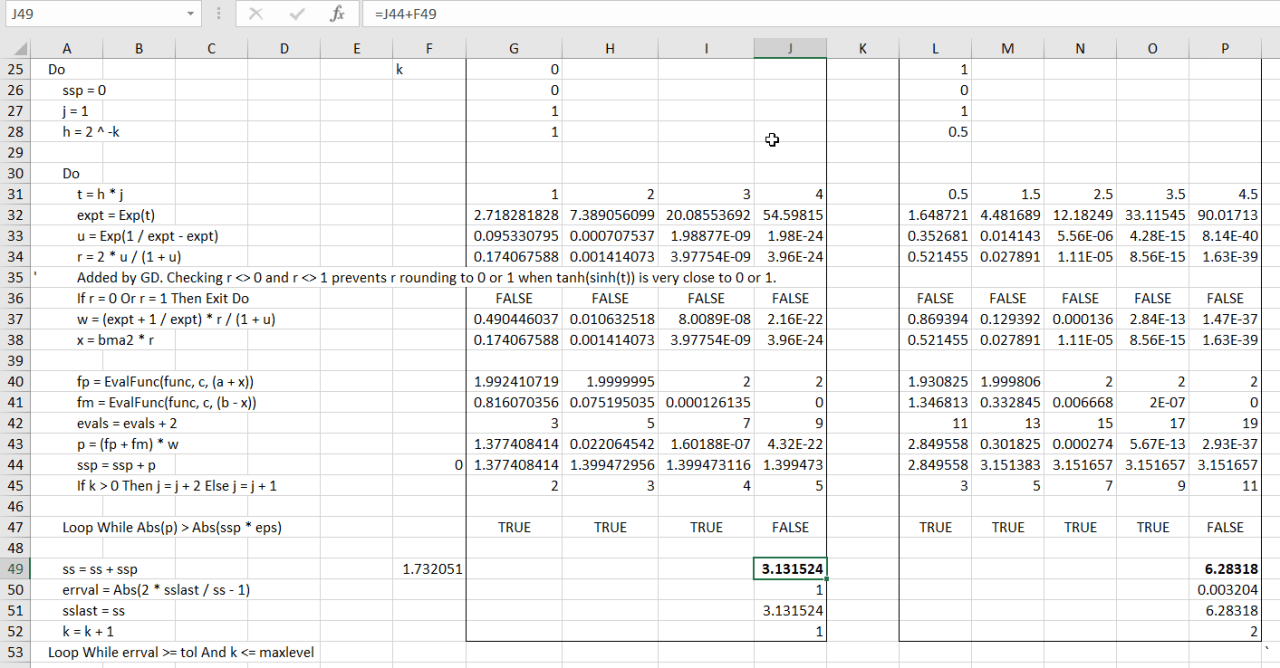Click cell 'u = Exp(1 / expt - expt)'
Screen dimensions: 1280x668
(147, 236)
